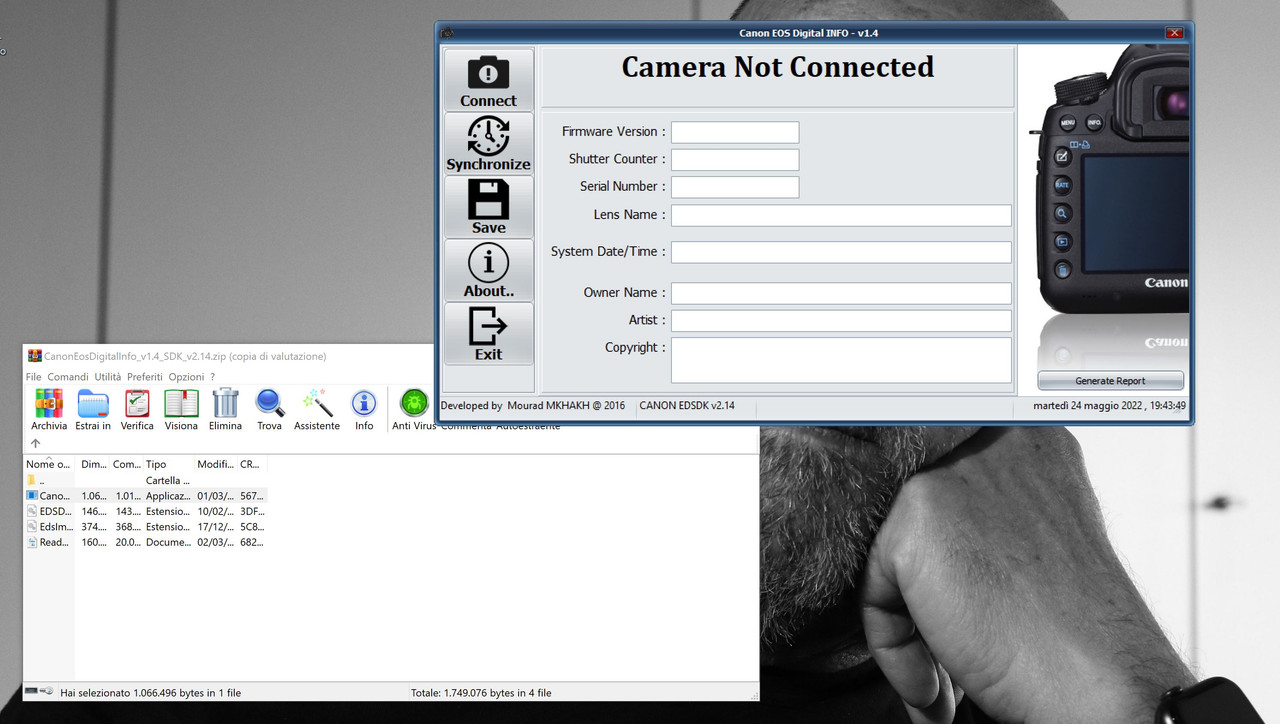The height and width of the screenshot is (724, 1280).
Task: Sort by the Com... compressed column header
Action: click(126, 464)
